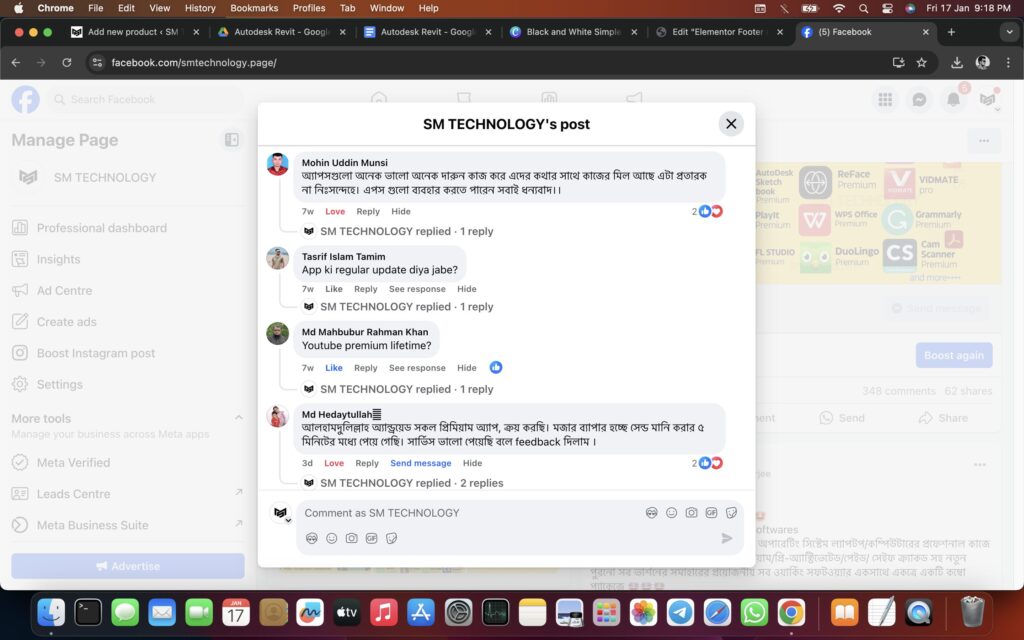The image size is (1024, 640).
Task: Open the comment-as profile switcher avatar
Action: 281,513
